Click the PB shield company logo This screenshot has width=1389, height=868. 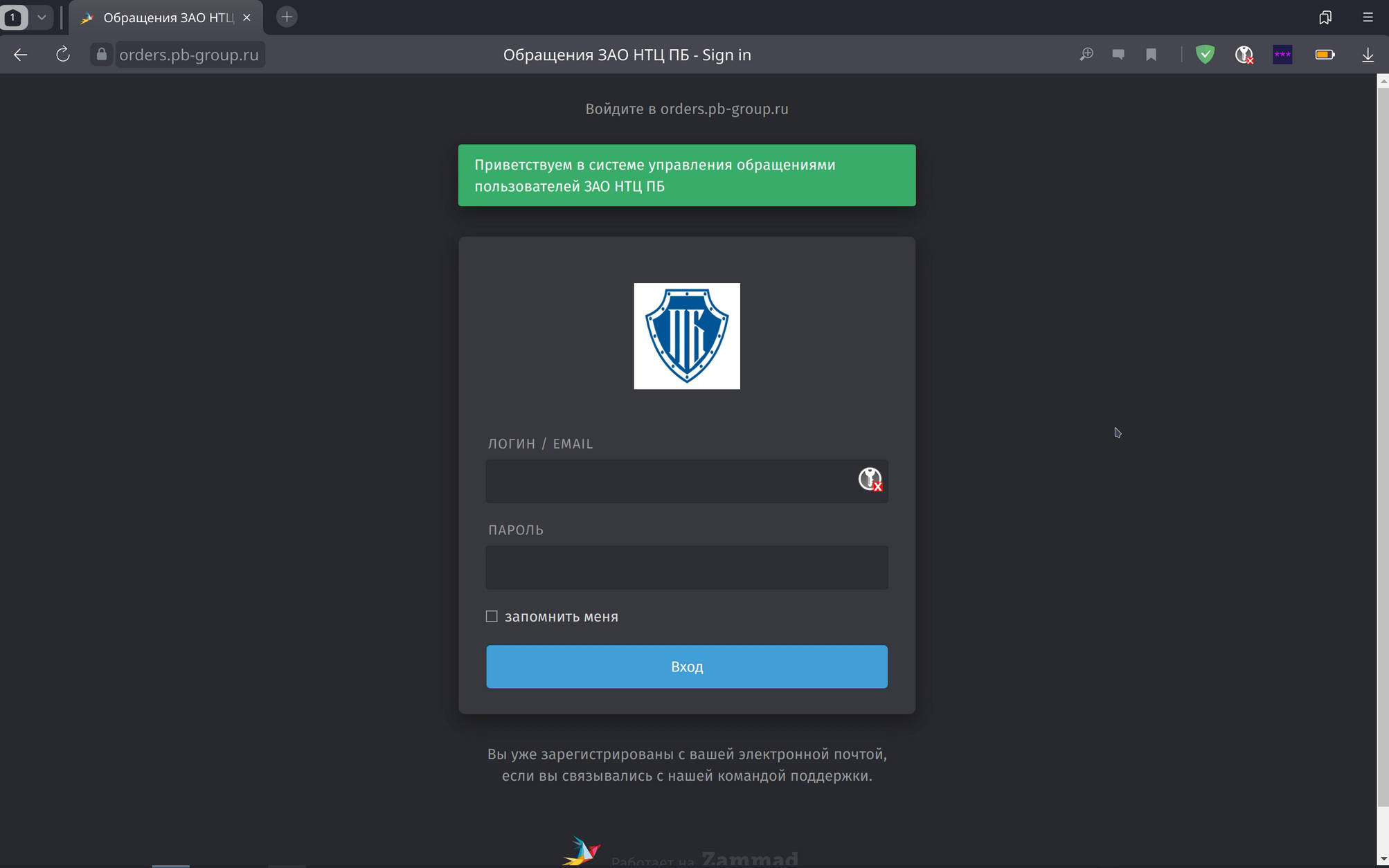pyautogui.click(x=687, y=336)
